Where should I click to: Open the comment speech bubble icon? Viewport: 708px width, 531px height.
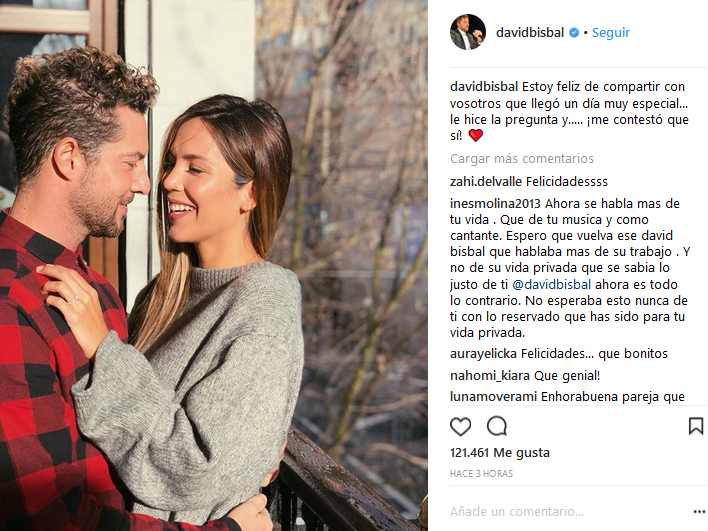[497, 426]
